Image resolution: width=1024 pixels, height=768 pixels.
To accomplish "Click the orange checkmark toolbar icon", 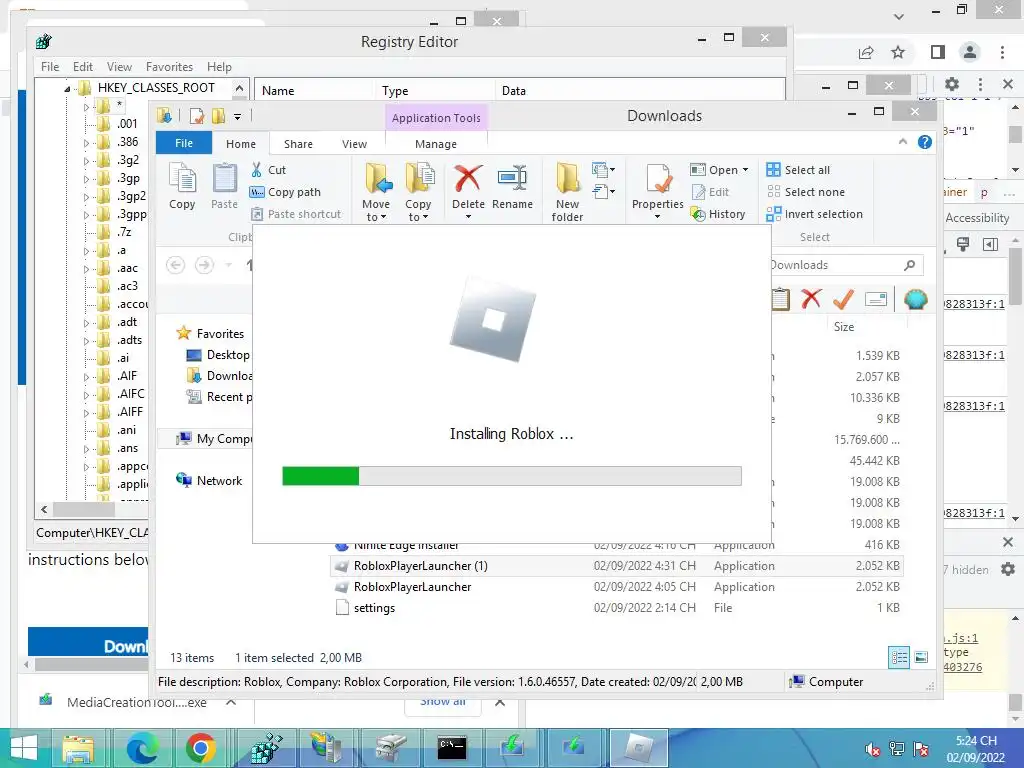I will pyautogui.click(x=843, y=299).
